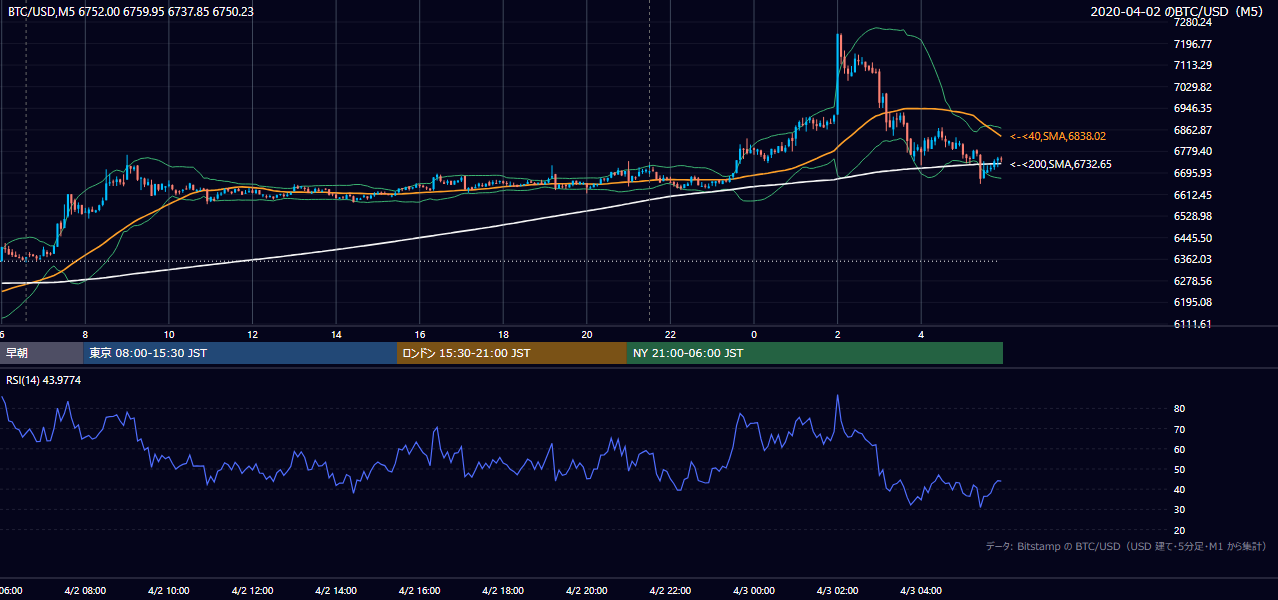Click hour tick 22 under price chart
The width and height of the screenshot is (1278, 600).
coord(670,334)
